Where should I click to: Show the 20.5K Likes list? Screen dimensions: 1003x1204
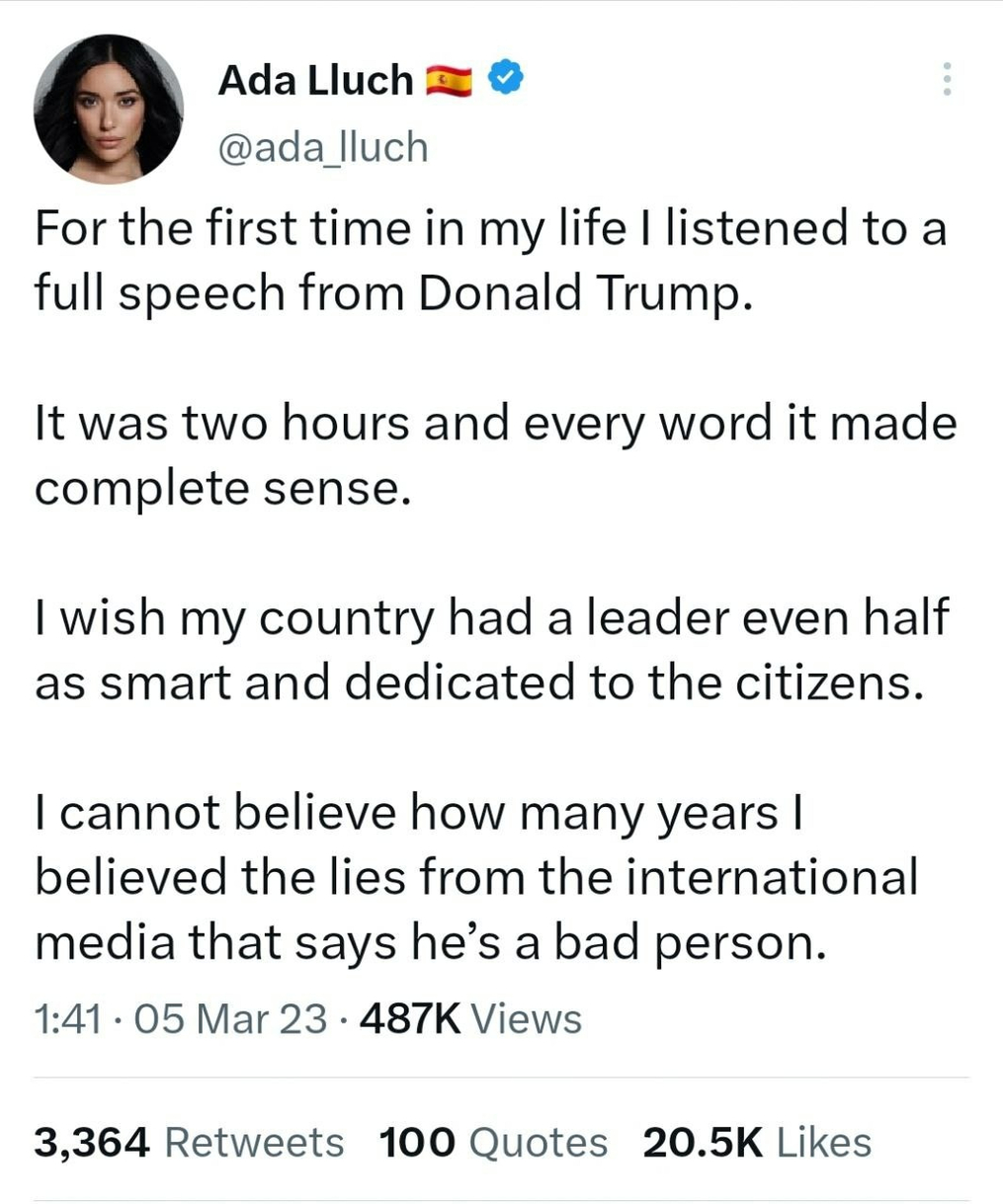pyautogui.click(x=757, y=1142)
